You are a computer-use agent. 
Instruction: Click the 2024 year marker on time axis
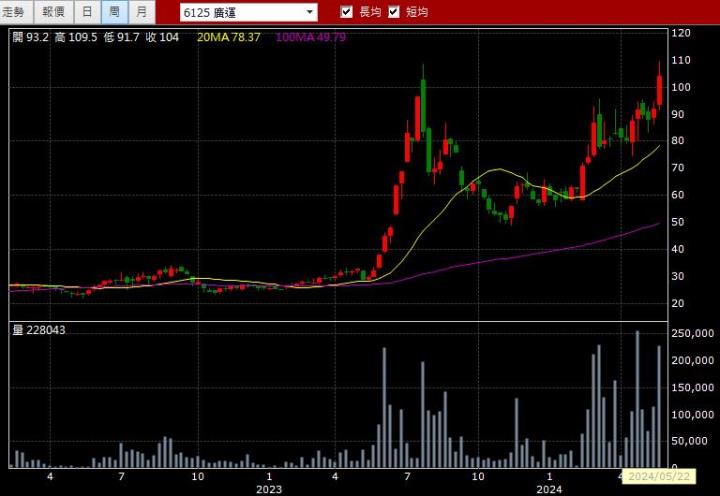coord(549,490)
